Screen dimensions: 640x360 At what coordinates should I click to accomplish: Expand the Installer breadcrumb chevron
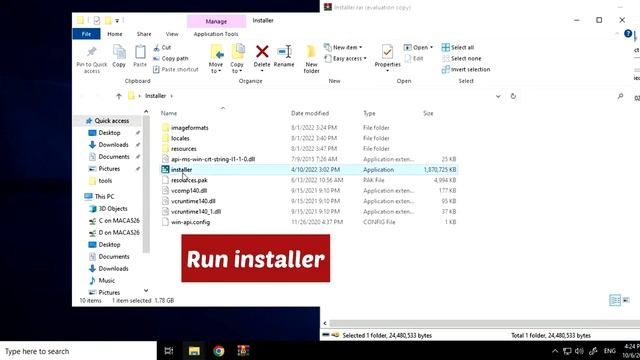171,96
